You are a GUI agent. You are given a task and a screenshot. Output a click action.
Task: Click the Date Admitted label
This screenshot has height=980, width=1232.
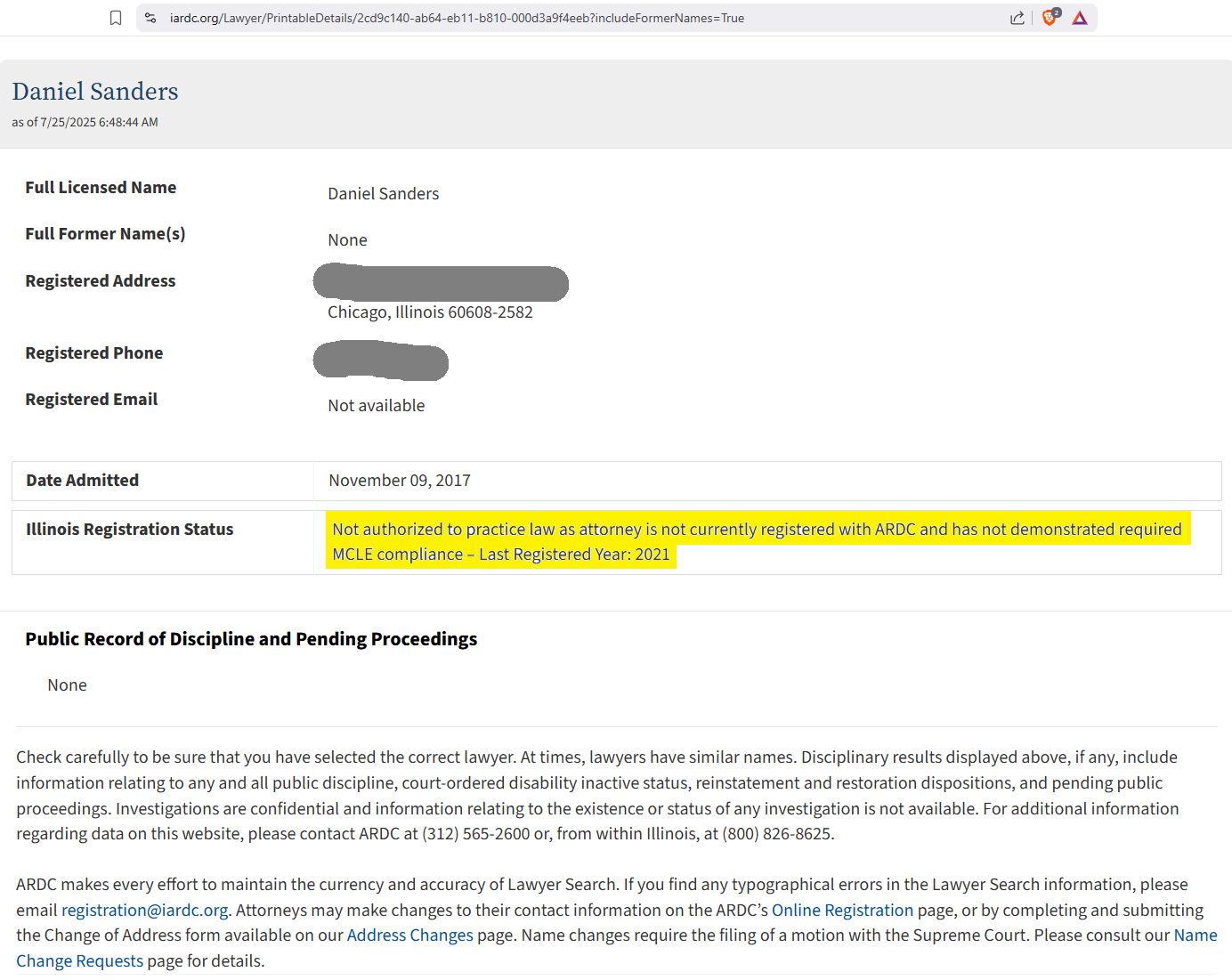tap(83, 480)
